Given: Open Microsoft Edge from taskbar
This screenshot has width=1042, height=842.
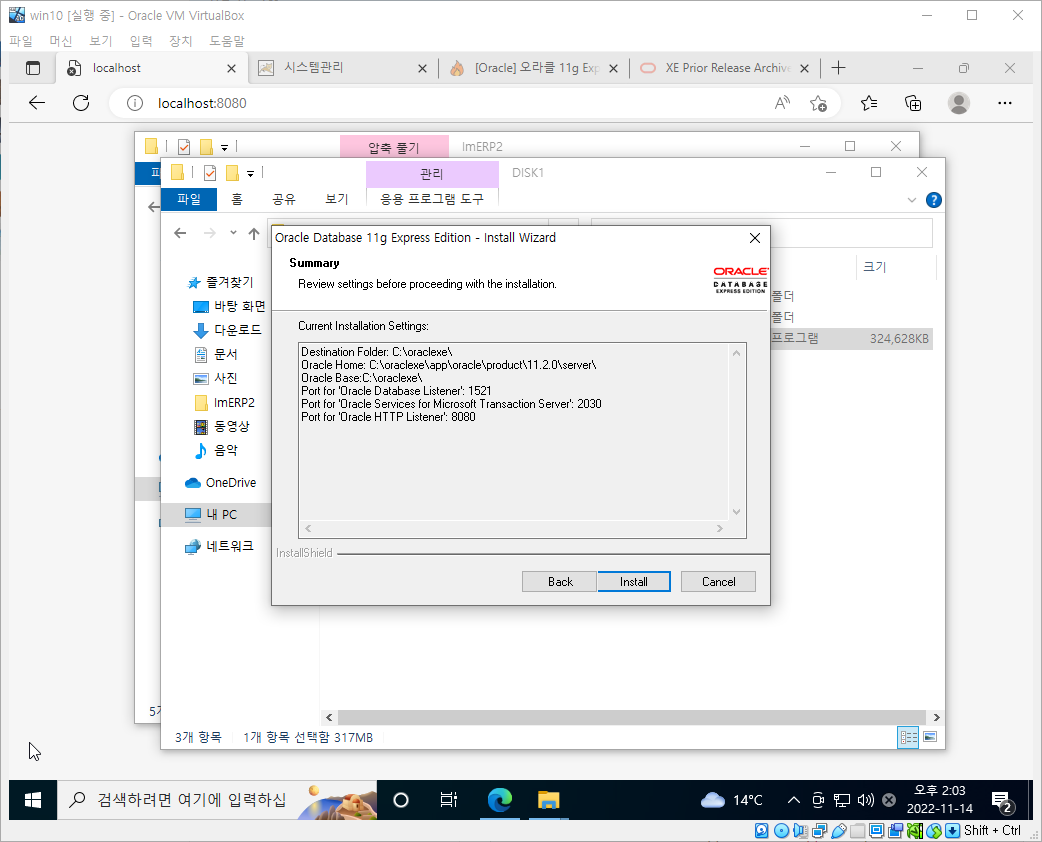Looking at the screenshot, I should [x=500, y=800].
